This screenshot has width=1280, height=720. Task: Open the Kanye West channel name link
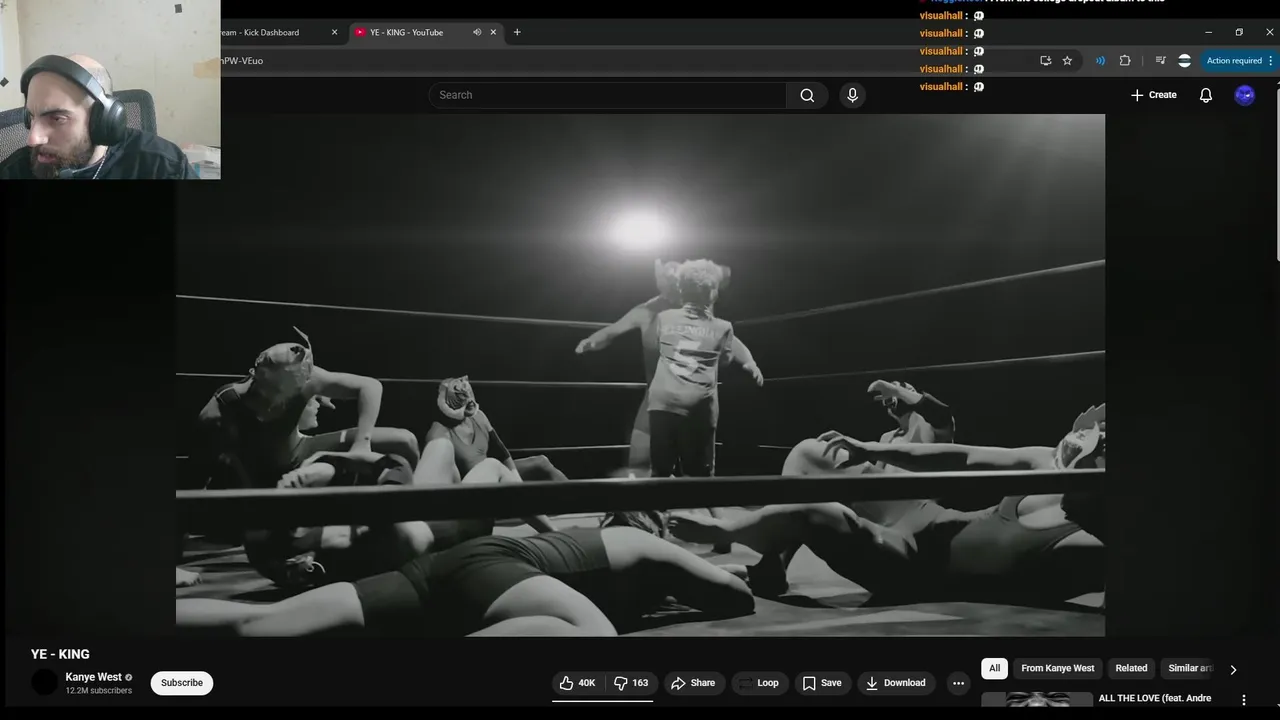(93, 677)
